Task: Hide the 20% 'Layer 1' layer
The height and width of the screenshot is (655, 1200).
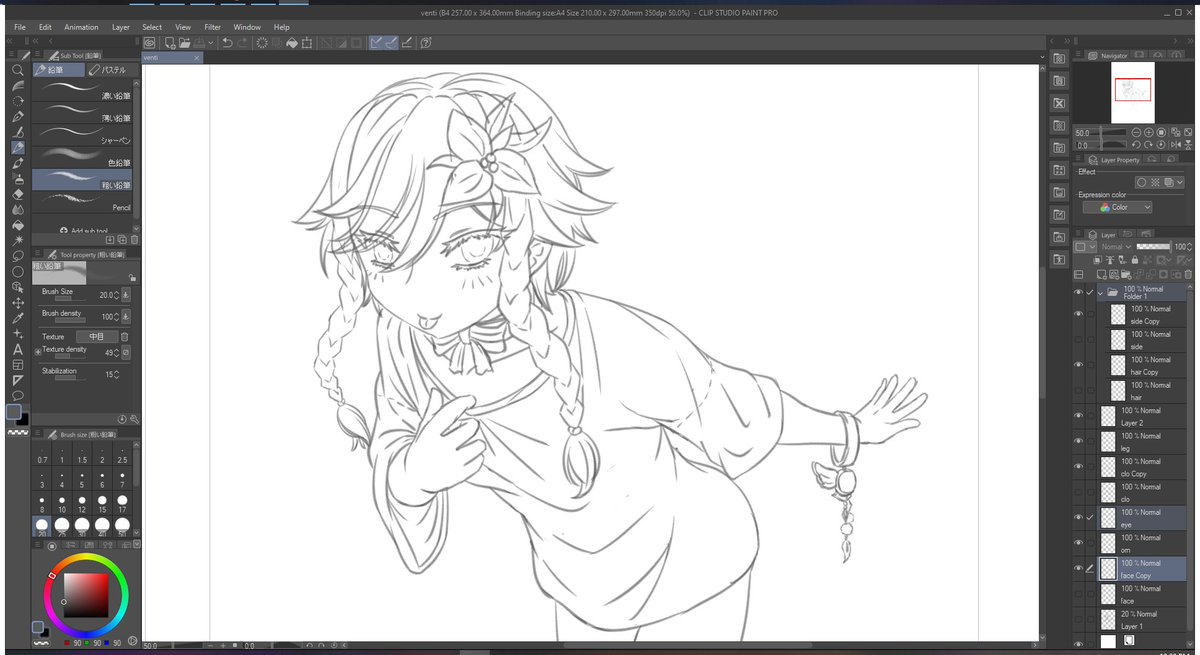Action: (1078, 620)
